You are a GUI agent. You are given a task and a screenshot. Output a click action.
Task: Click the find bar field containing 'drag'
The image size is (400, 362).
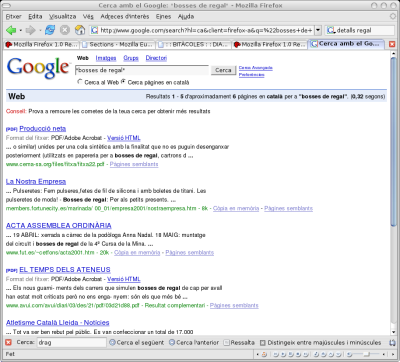pyautogui.click(x=71, y=342)
